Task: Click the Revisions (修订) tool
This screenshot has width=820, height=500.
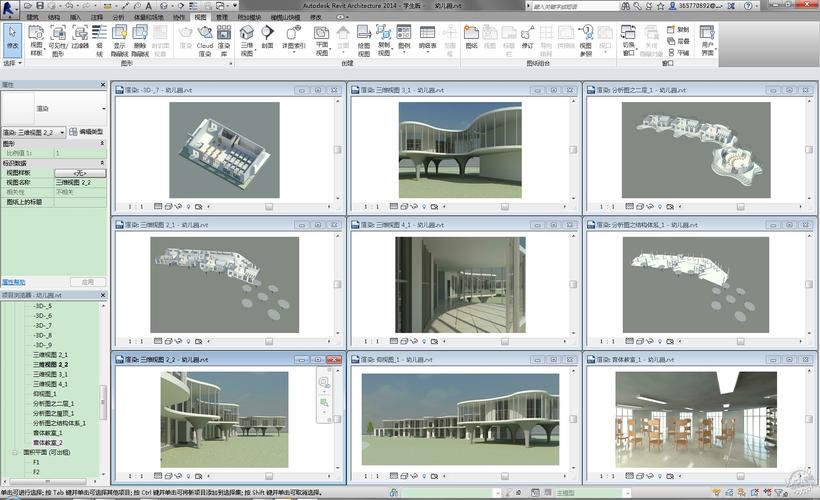Action: [x=527, y=37]
